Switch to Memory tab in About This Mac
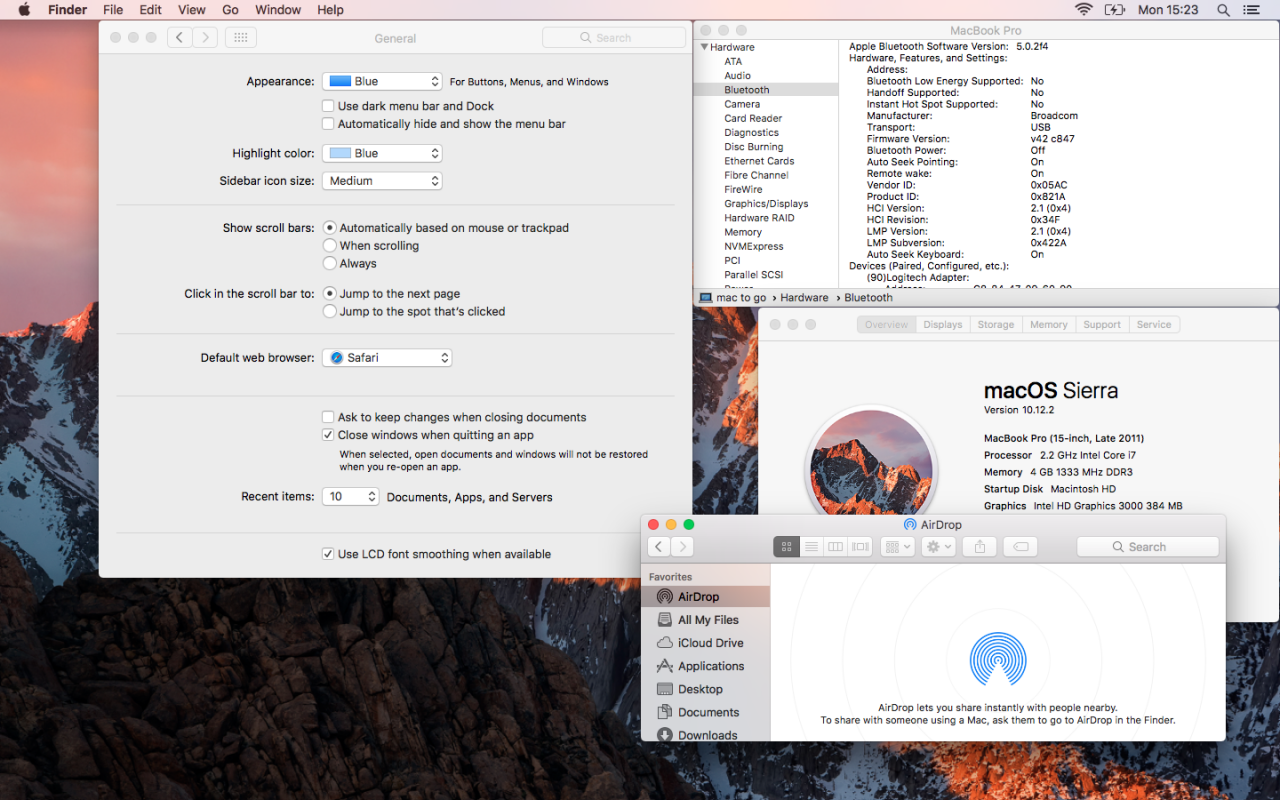This screenshot has width=1280, height=800. tap(1049, 325)
